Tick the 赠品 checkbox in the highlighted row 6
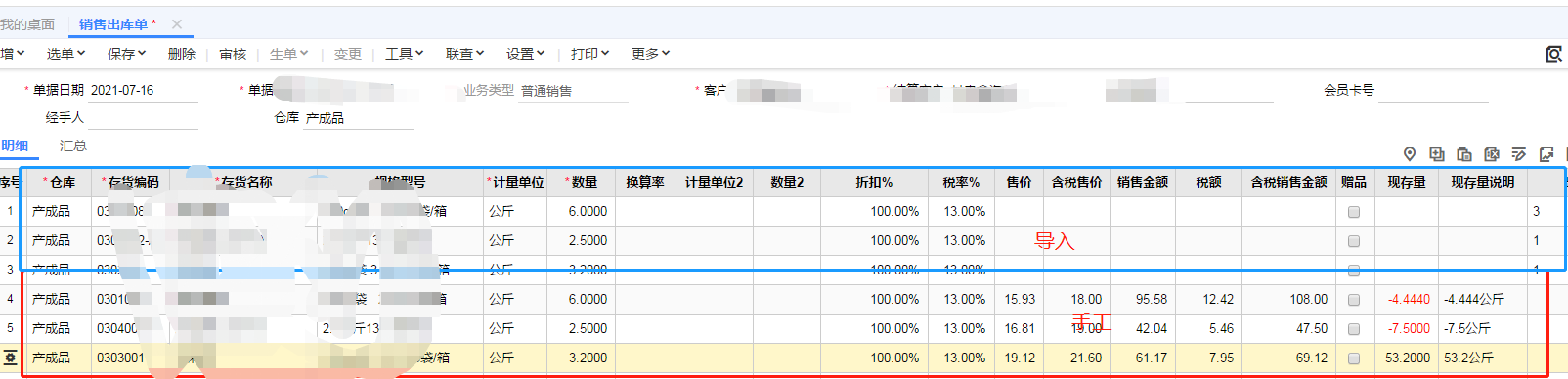 click(x=1354, y=358)
